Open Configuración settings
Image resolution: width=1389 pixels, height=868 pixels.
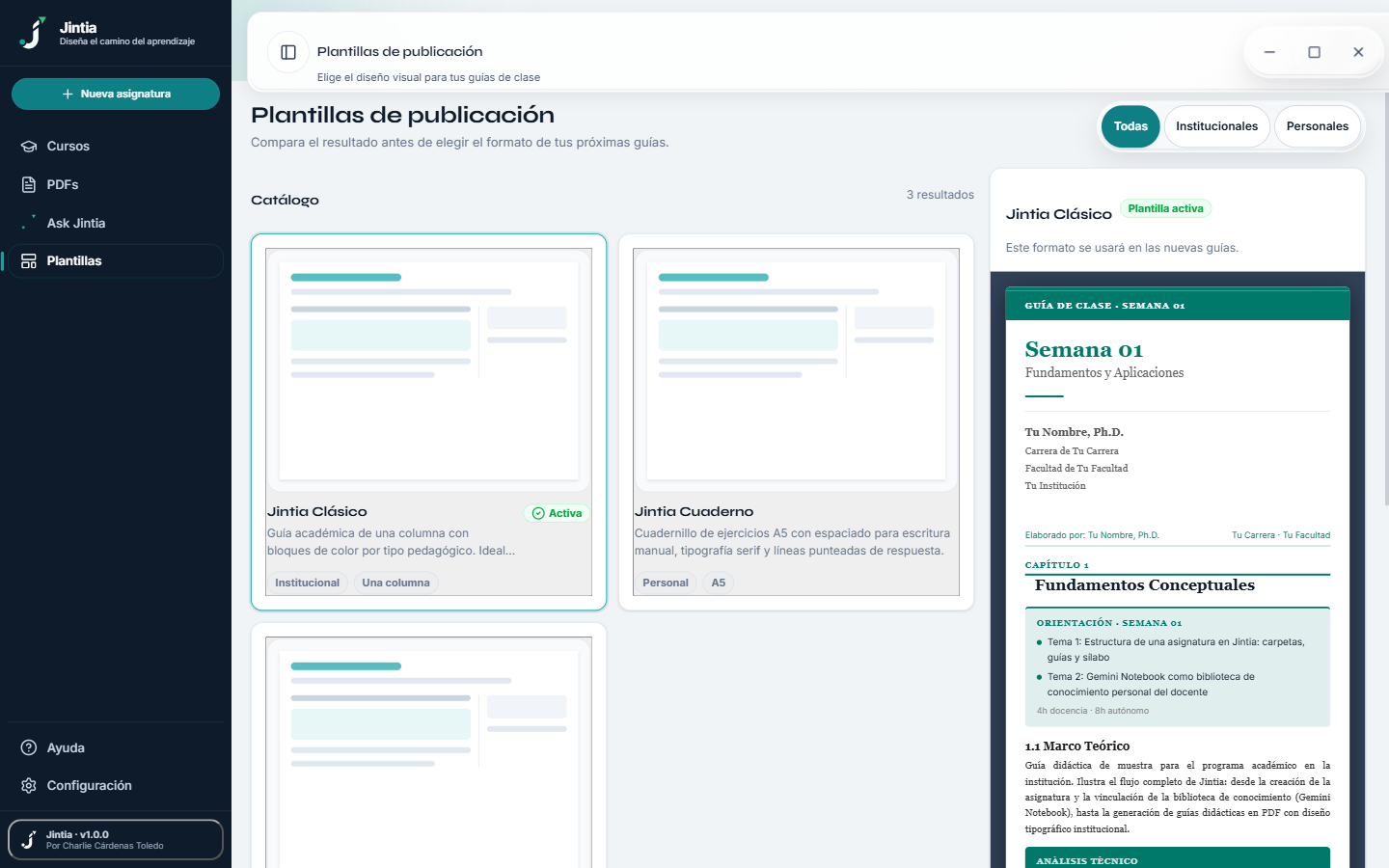pos(116,786)
